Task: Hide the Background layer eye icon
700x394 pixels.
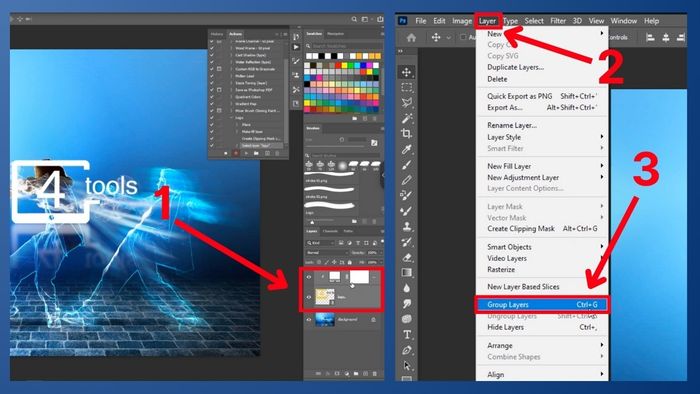Action: 308,319
